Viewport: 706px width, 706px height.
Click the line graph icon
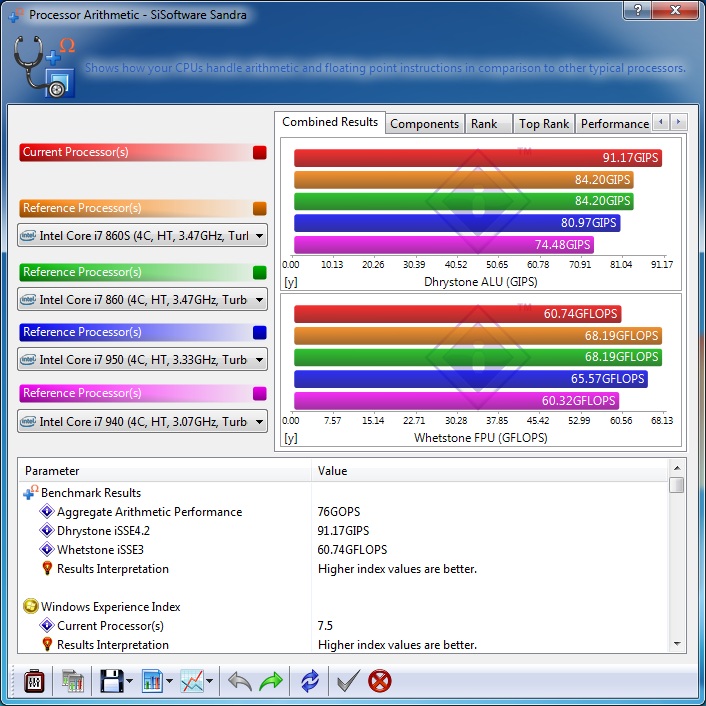(192, 681)
